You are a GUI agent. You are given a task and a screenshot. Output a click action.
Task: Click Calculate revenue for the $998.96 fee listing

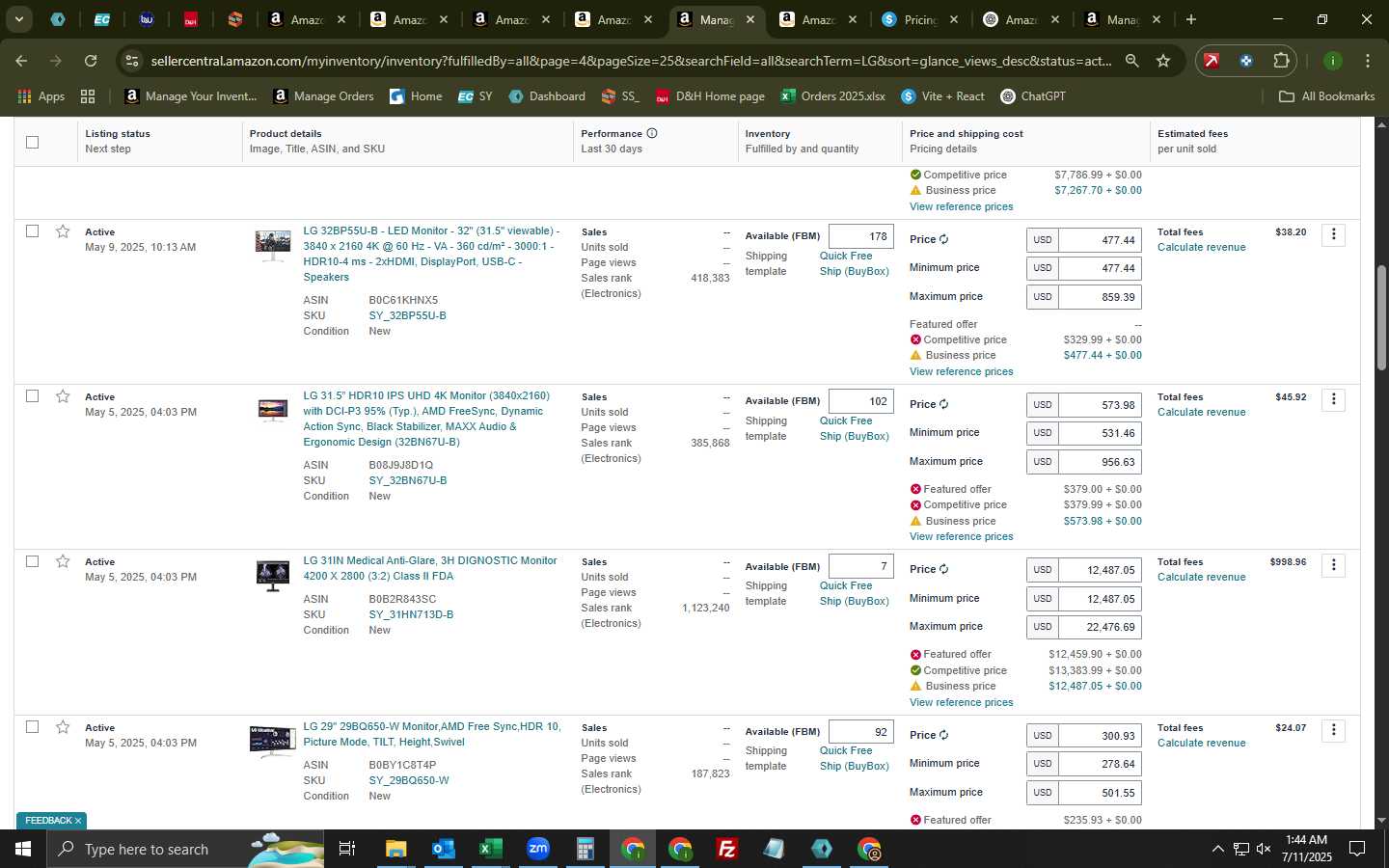pos(1201,577)
